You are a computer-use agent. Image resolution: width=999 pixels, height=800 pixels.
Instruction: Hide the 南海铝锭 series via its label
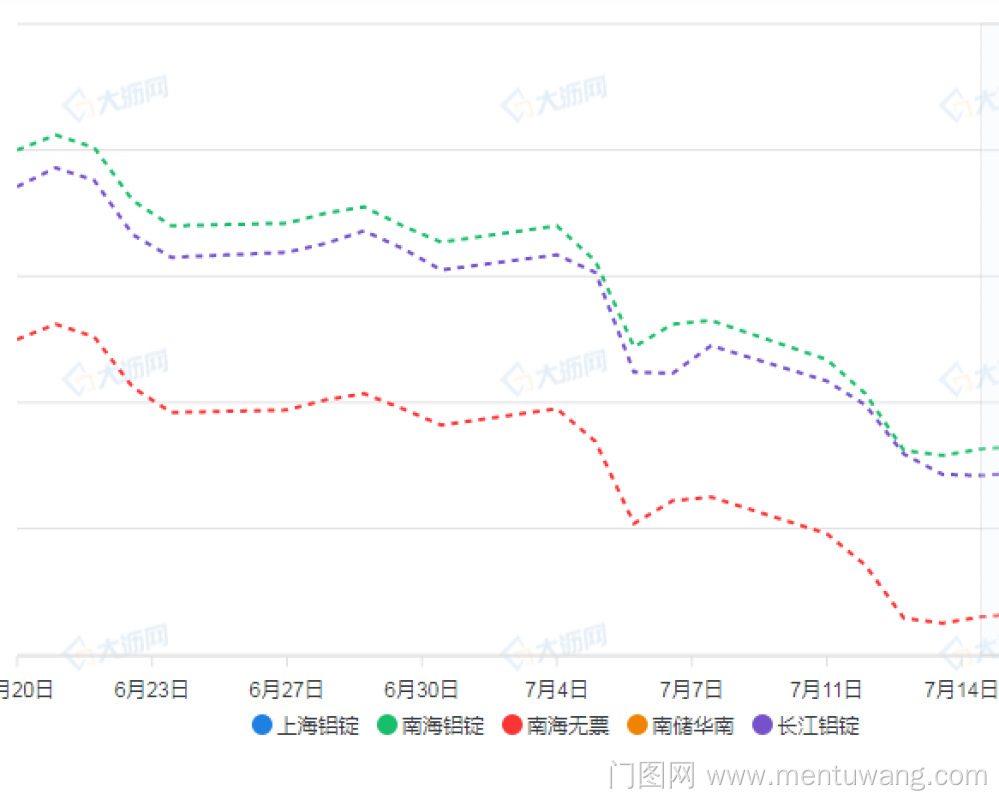pyautogui.click(x=442, y=726)
